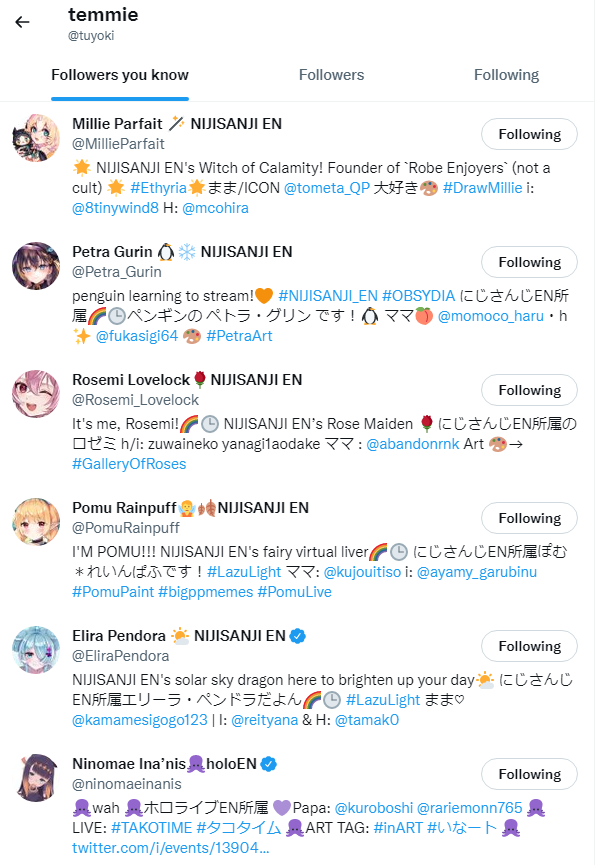Go back using the left arrow icon
603x865 pixels.
pos(22,22)
